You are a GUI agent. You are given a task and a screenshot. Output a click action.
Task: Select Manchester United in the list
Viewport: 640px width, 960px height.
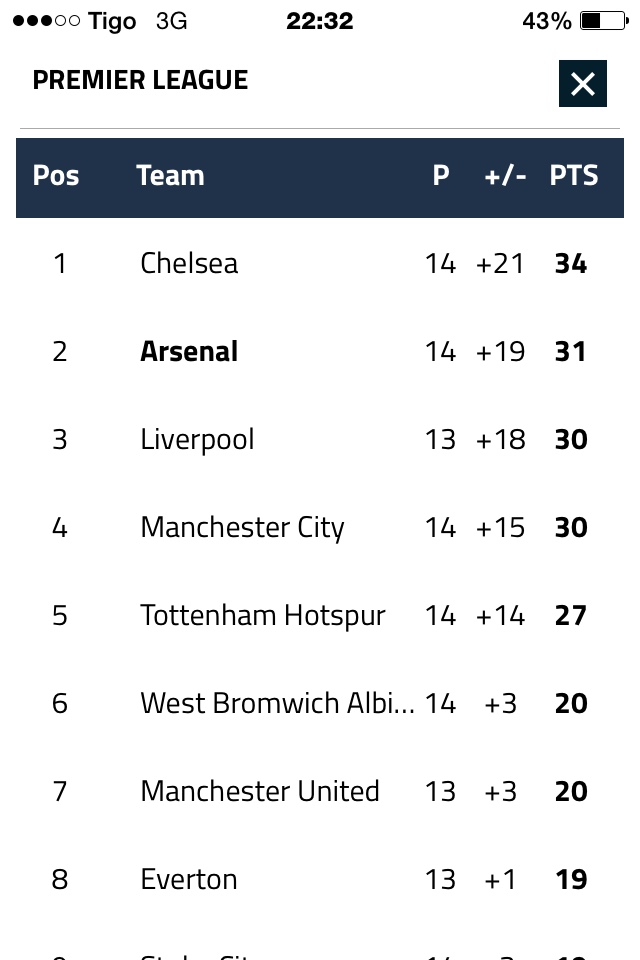[x=260, y=791]
